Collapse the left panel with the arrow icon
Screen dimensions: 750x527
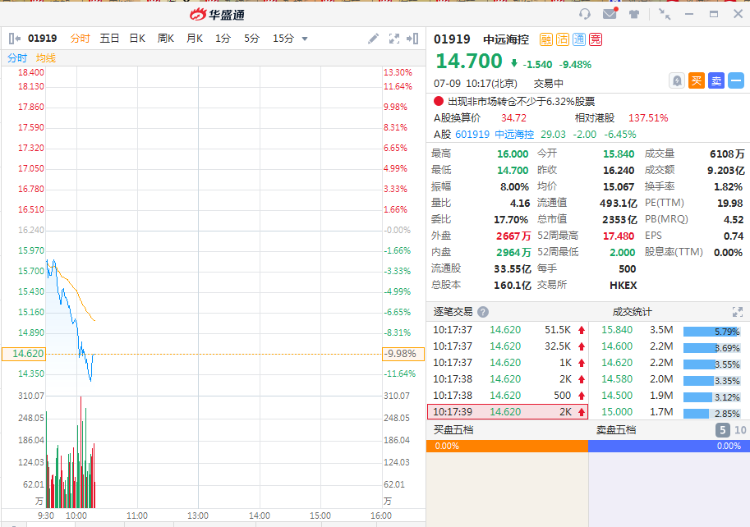coord(14,39)
